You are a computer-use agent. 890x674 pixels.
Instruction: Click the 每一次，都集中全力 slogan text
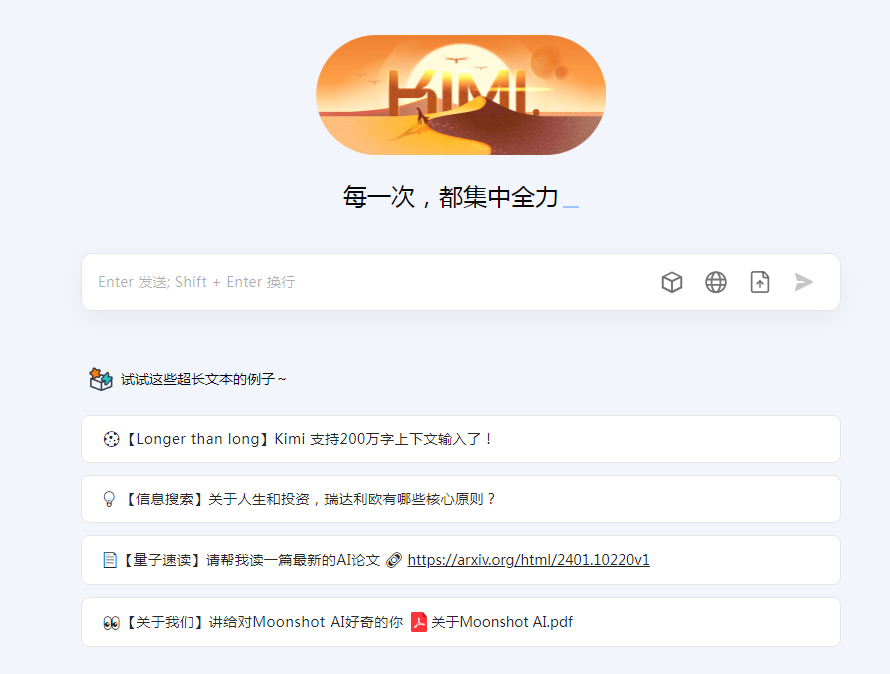pyautogui.click(x=450, y=197)
